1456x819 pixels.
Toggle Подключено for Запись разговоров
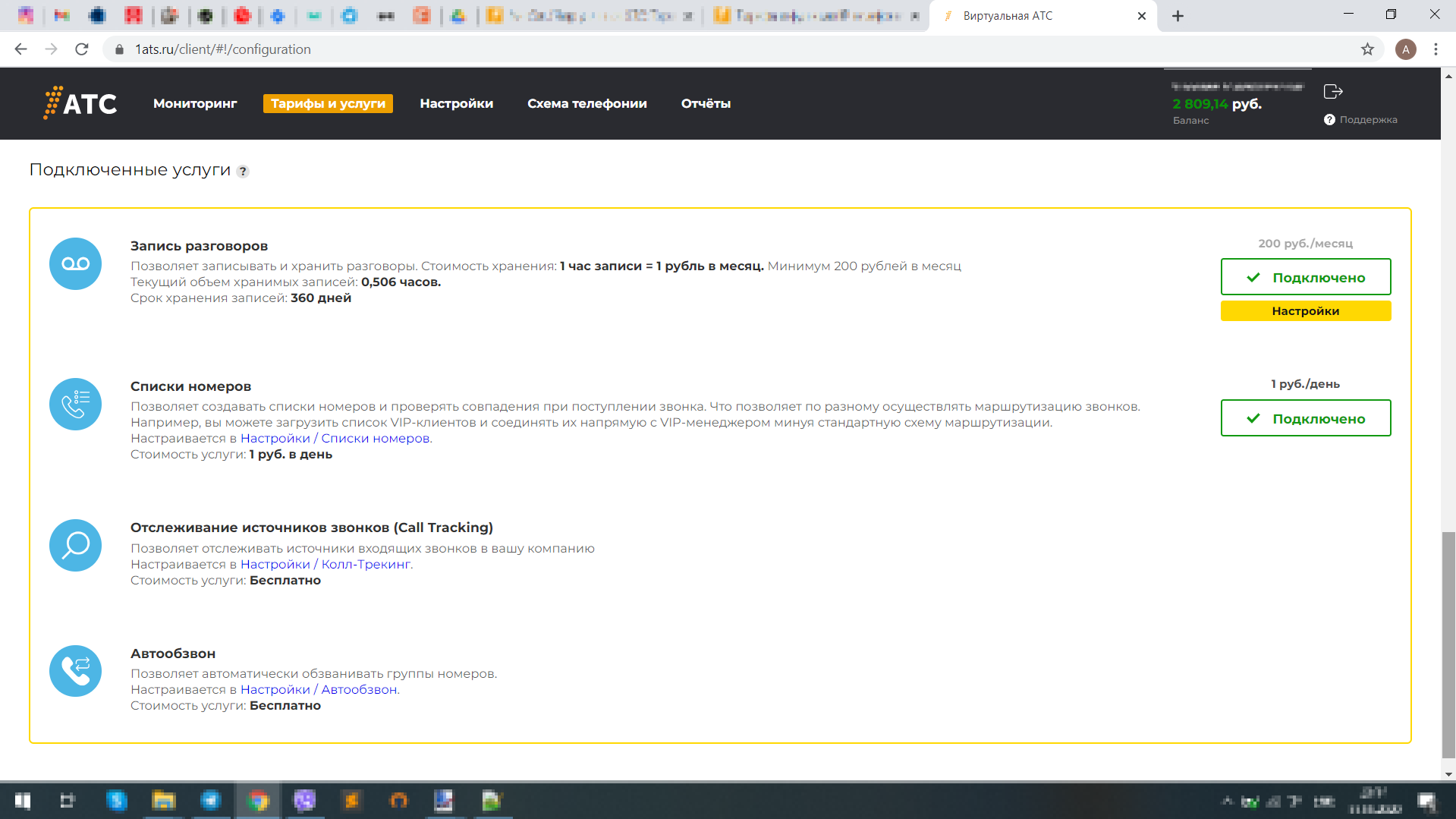point(1305,277)
